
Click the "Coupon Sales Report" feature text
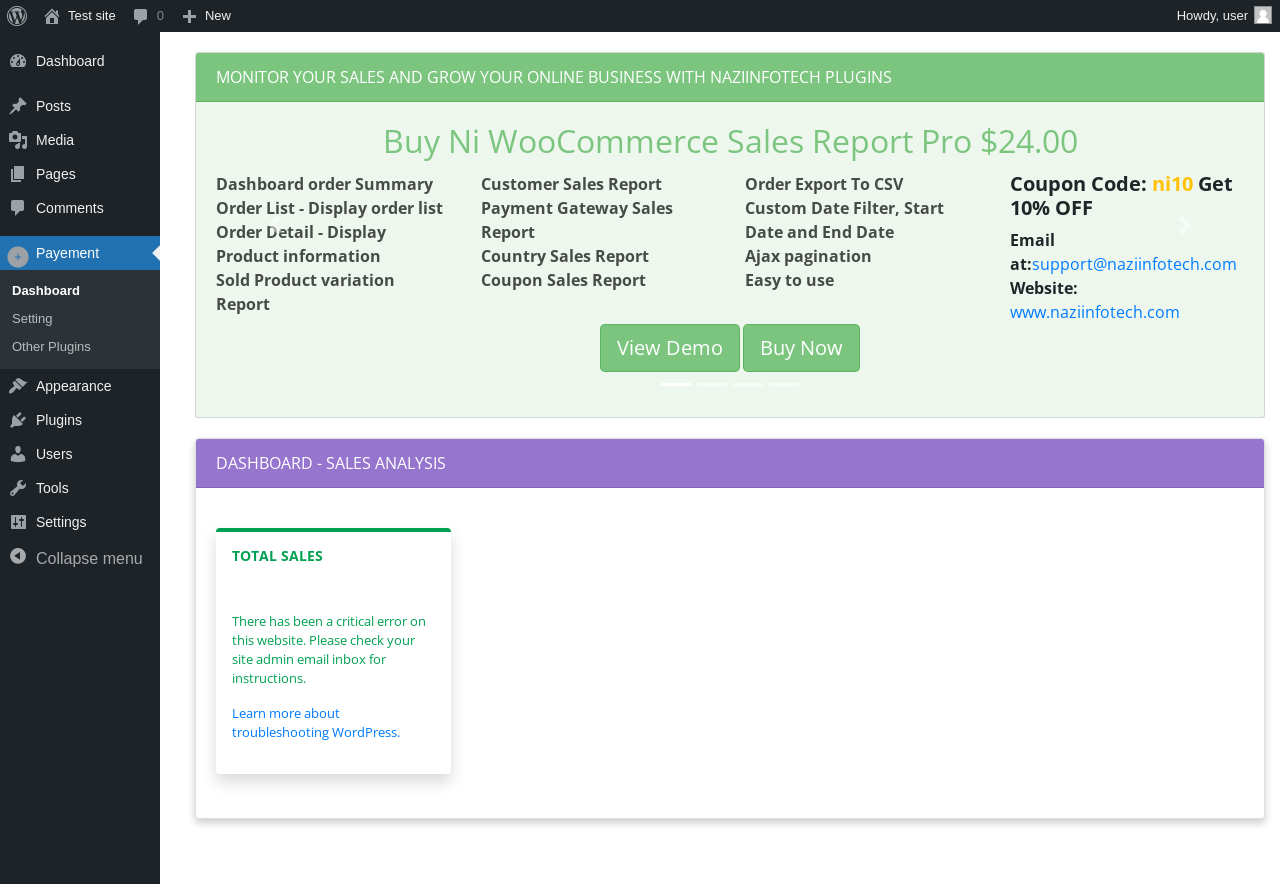(x=563, y=280)
